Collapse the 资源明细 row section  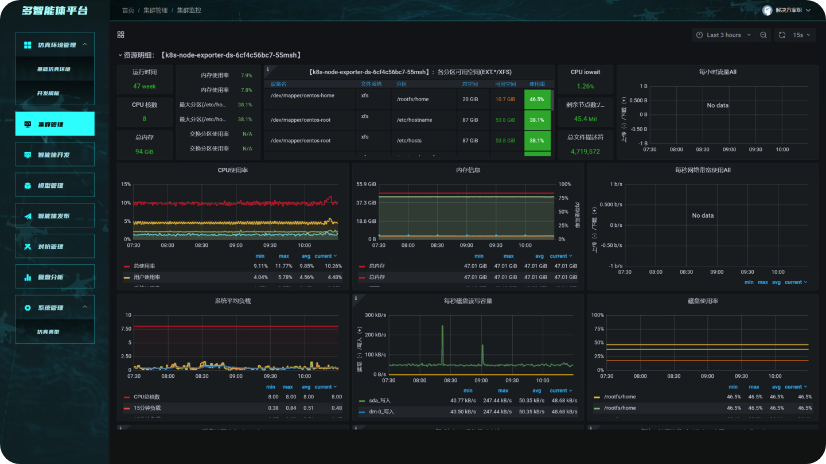point(119,55)
